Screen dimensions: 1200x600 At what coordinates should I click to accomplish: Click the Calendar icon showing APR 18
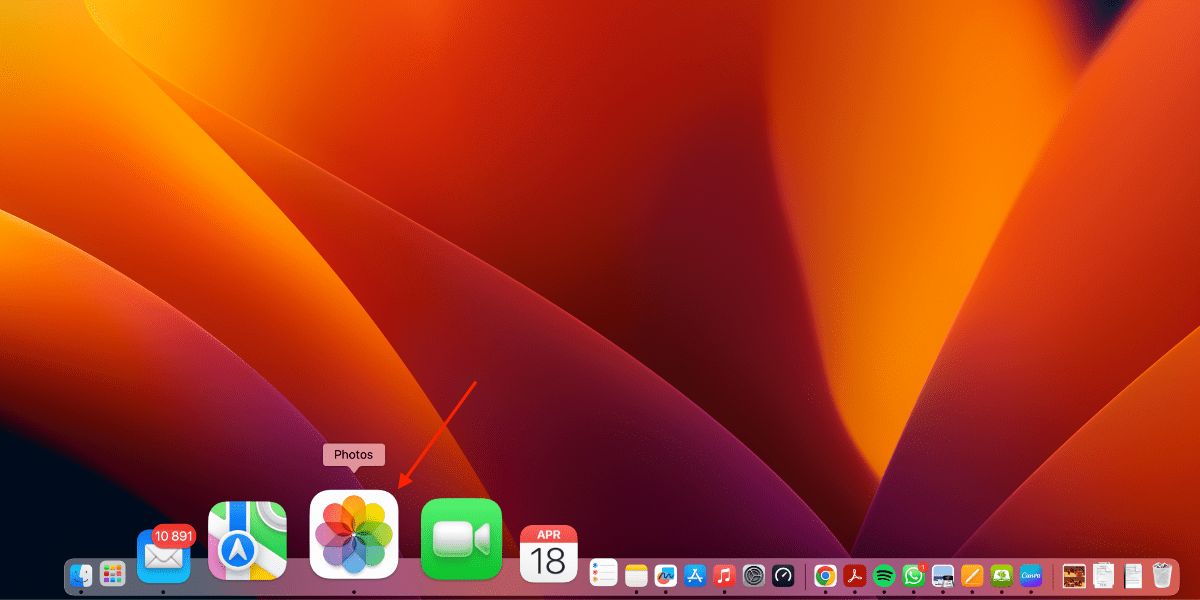(x=548, y=554)
